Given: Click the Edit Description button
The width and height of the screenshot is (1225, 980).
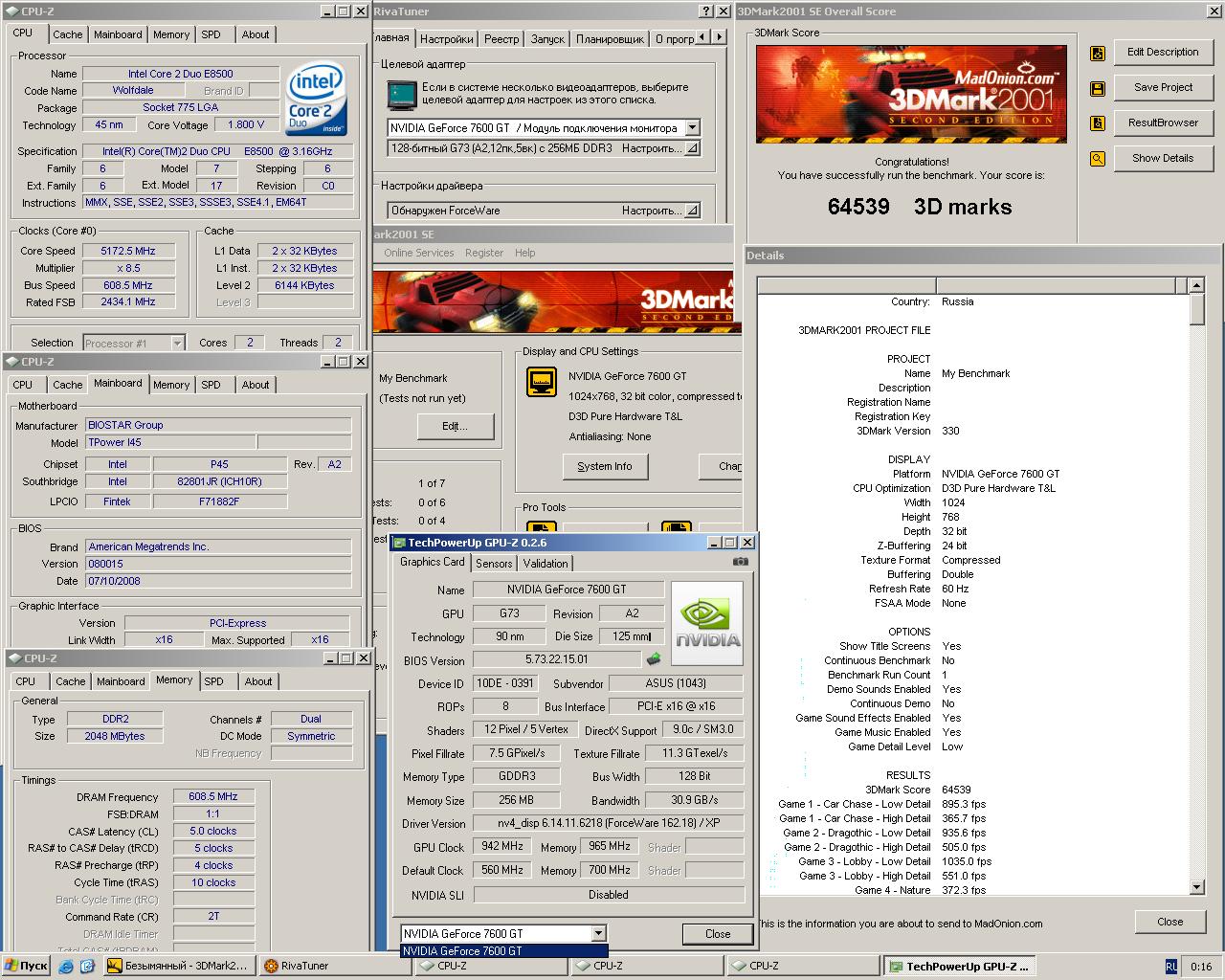Looking at the screenshot, I should (x=1163, y=52).
